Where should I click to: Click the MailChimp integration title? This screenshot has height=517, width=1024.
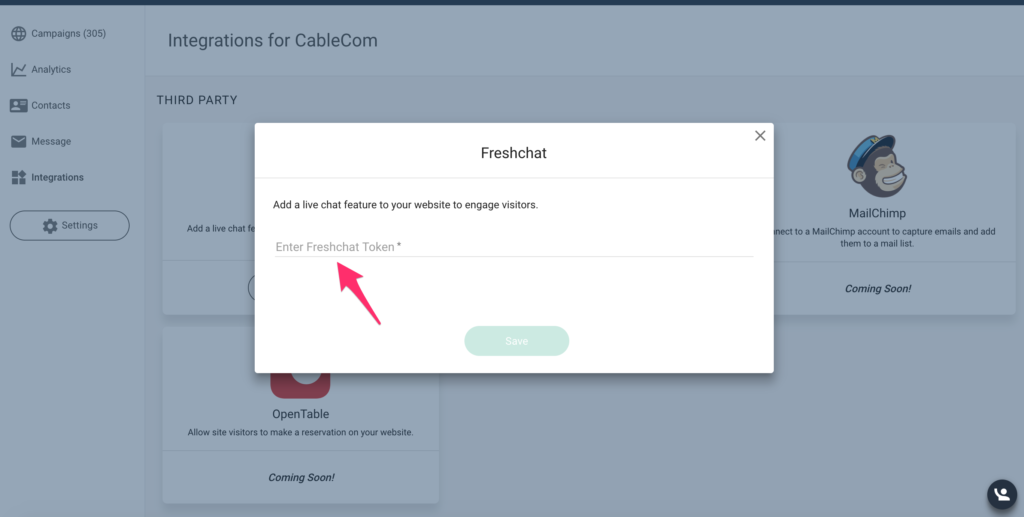click(x=877, y=213)
